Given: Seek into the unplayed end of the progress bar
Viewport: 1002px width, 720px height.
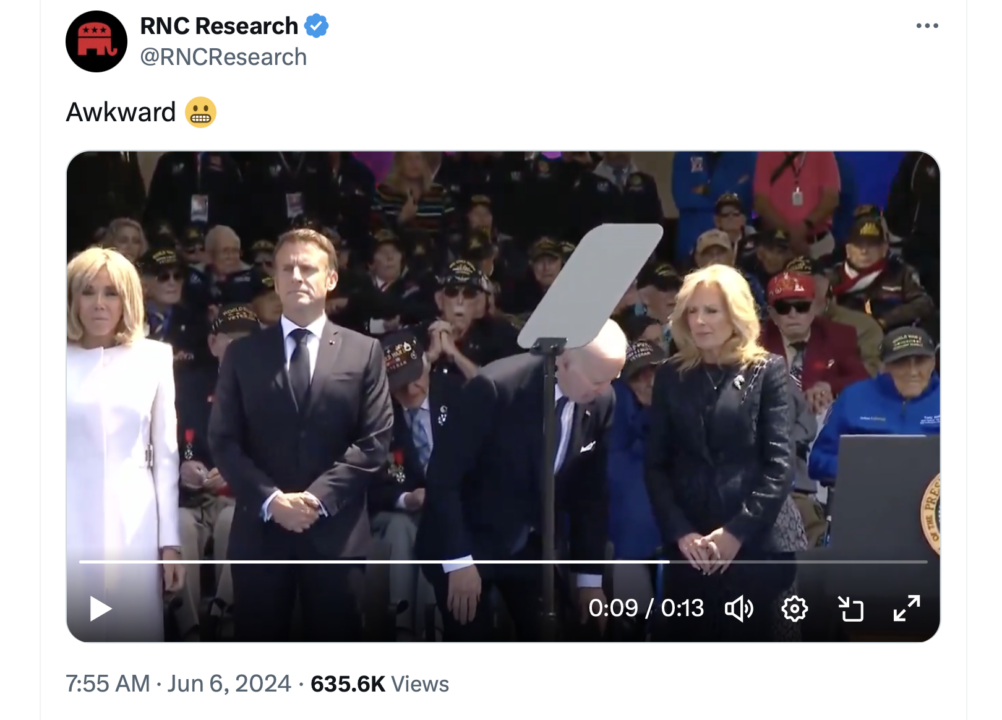Looking at the screenshot, I should pos(800,562).
